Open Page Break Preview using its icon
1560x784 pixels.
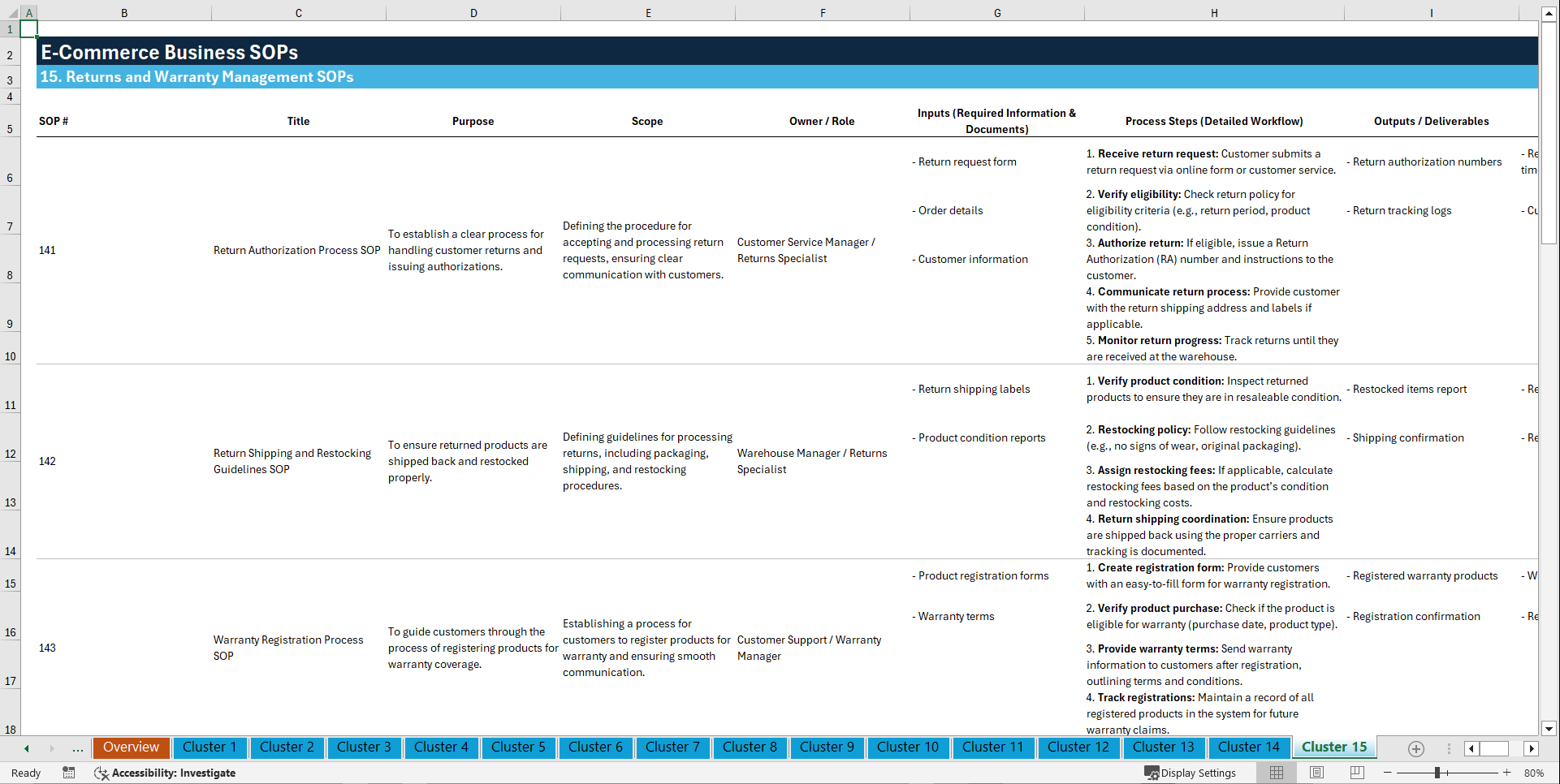point(1357,773)
